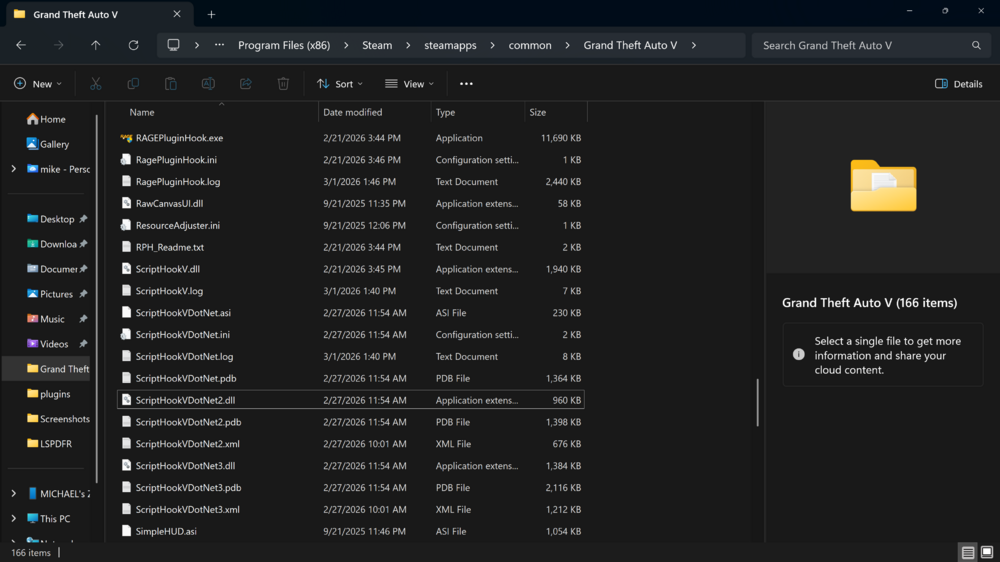Switch to details list view in status bar
The width and height of the screenshot is (1000, 562).
coord(968,552)
